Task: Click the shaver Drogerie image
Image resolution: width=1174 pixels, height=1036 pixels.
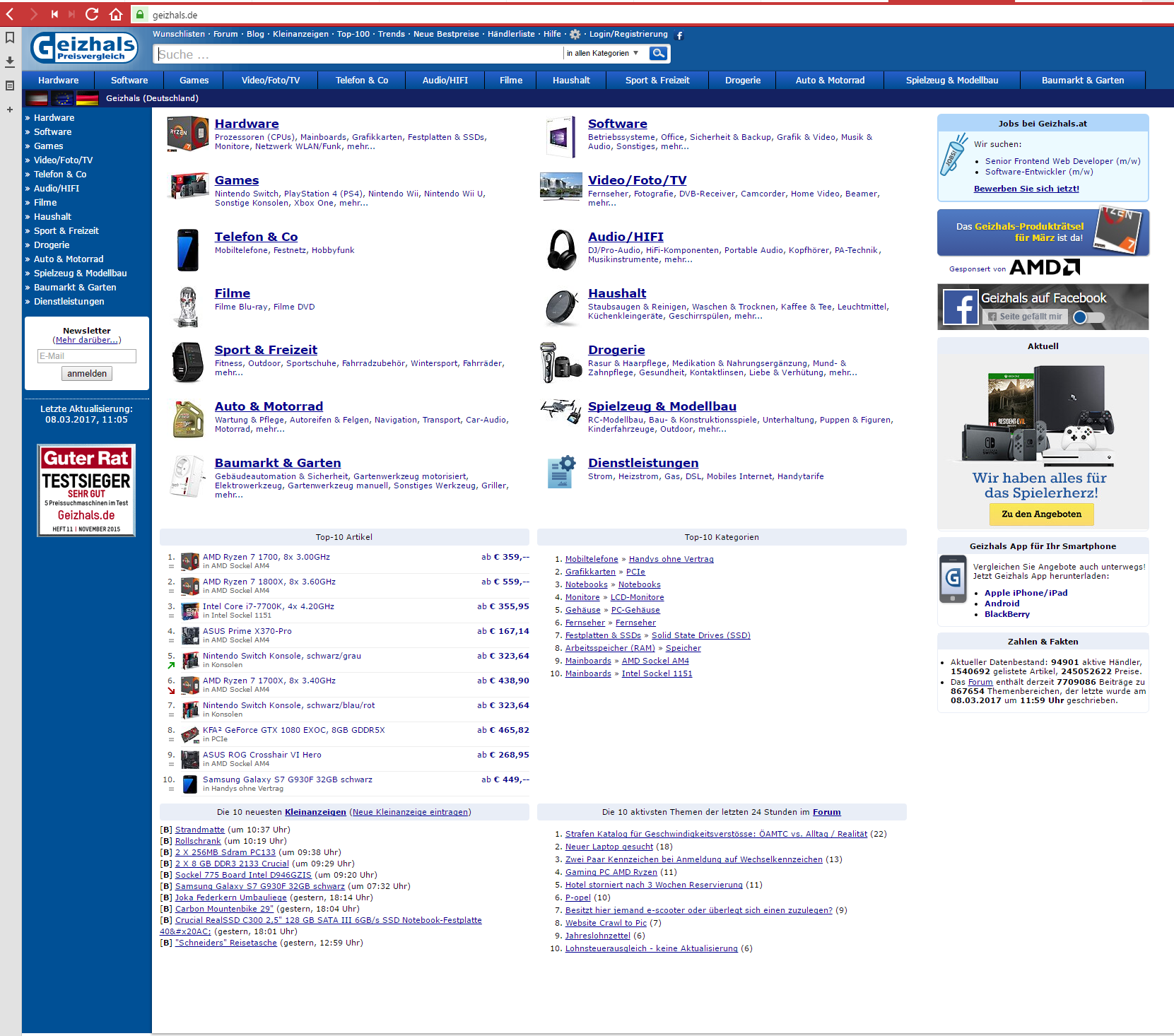Action: click(560, 363)
